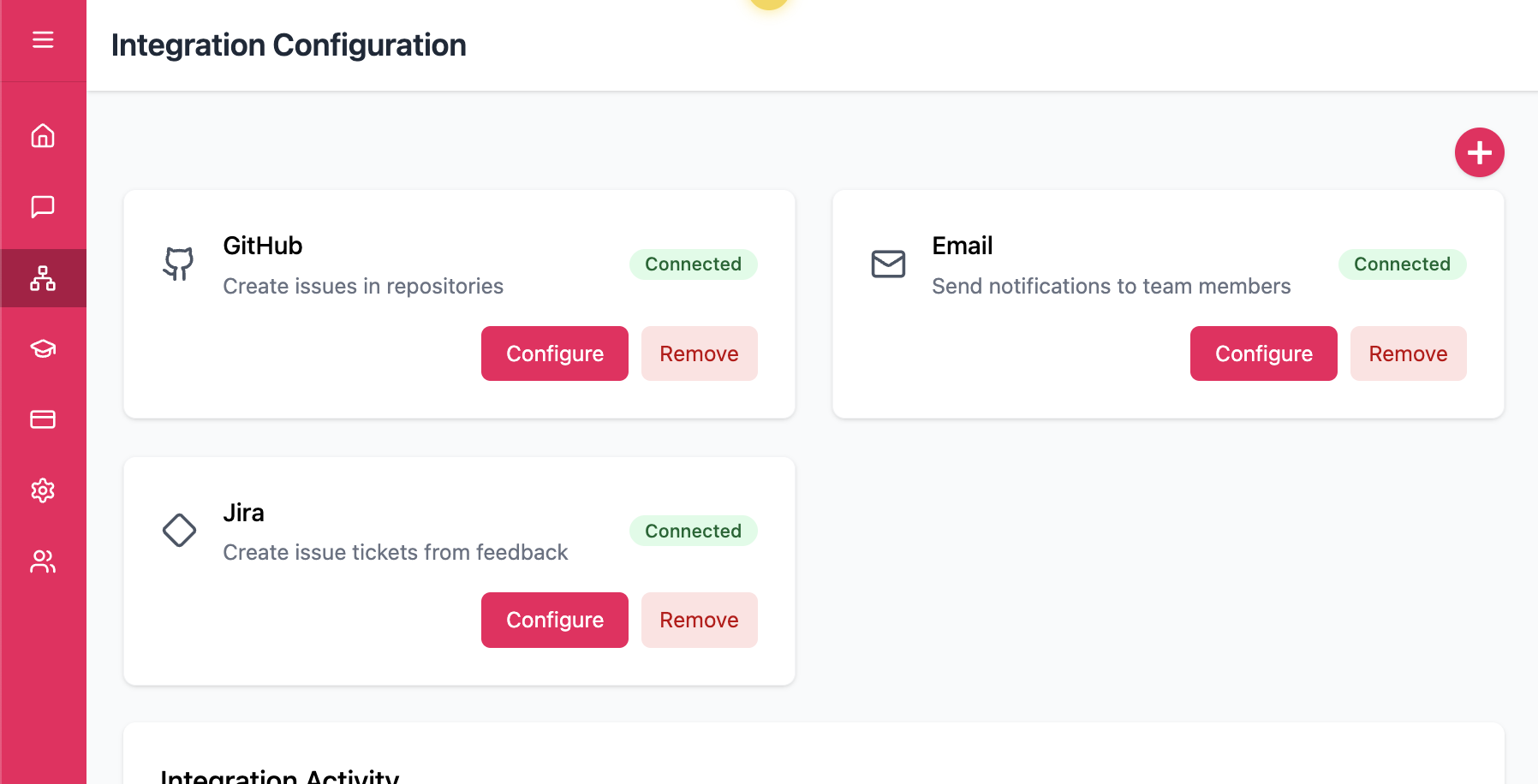Add a new integration with plus button

pyautogui.click(x=1479, y=152)
